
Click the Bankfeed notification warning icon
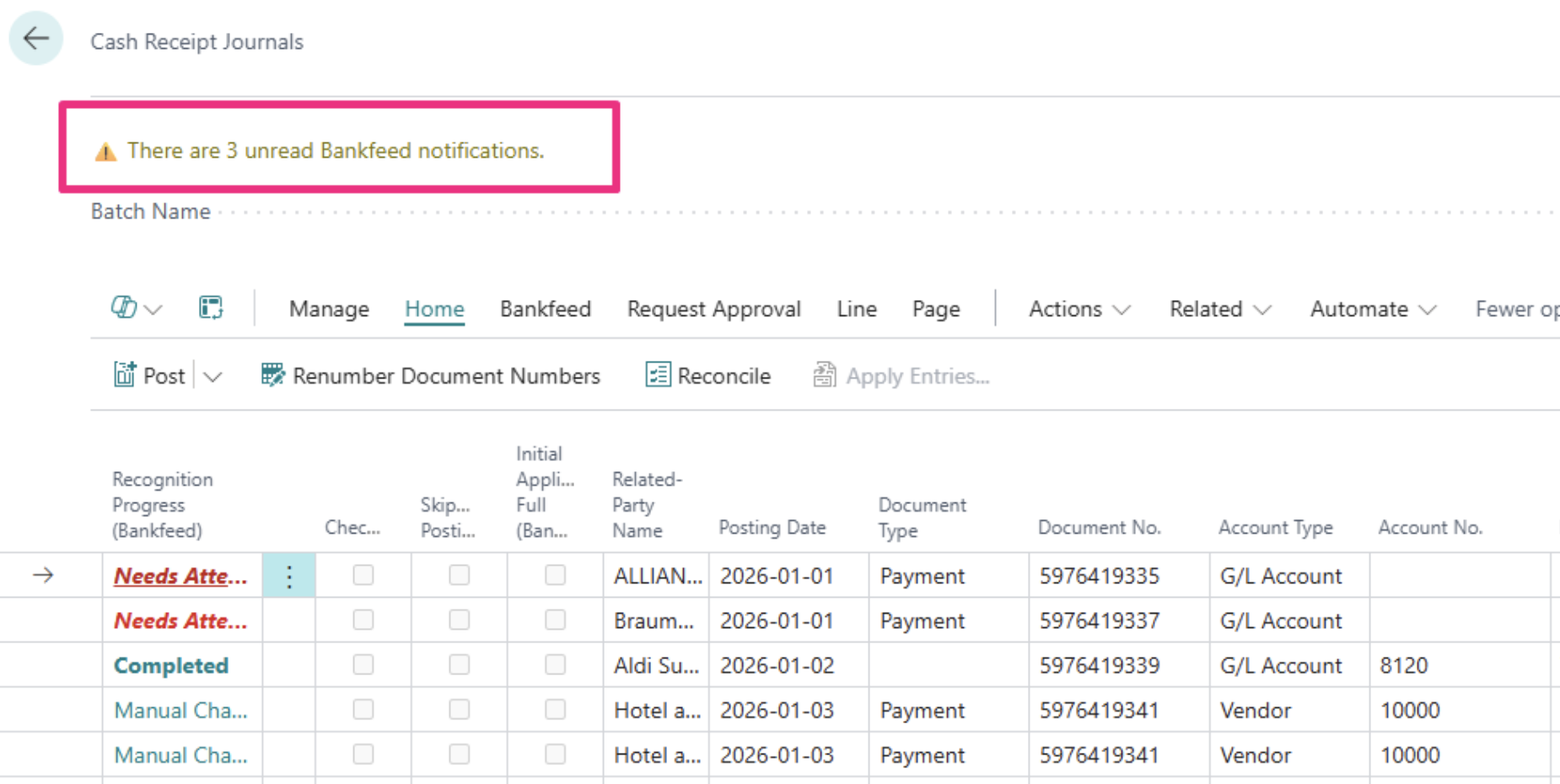point(105,151)
